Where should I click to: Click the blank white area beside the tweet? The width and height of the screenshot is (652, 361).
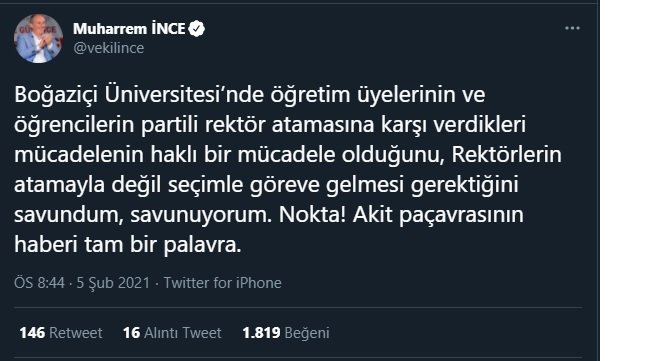click(626, 180)
